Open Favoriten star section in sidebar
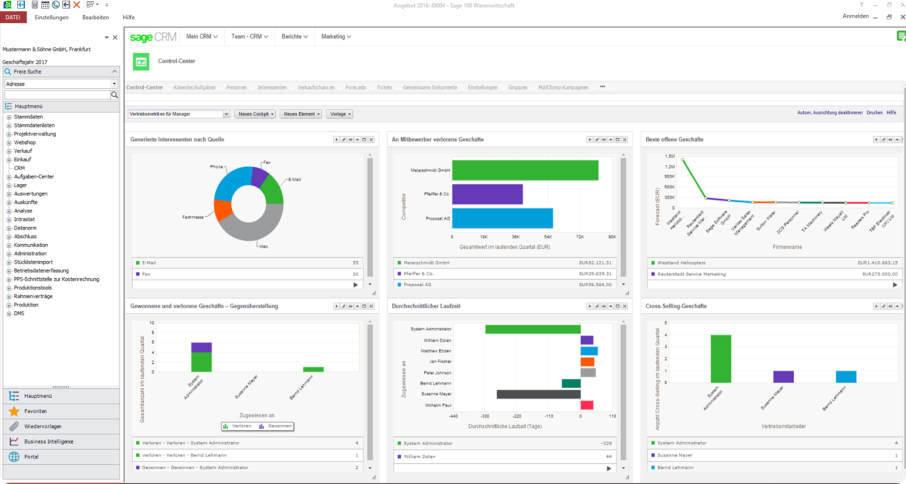This screenshot has width=906, height=484. coord(61,411)
